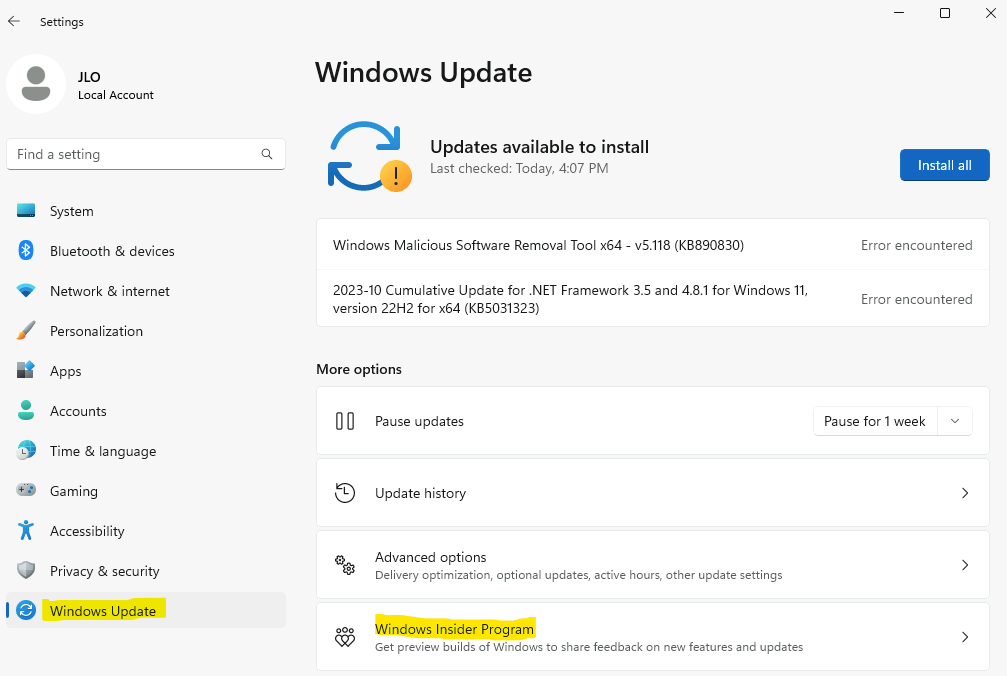Click the Accessibility figure icon
Screen dimensions: 1007x676
click(26, 530)
